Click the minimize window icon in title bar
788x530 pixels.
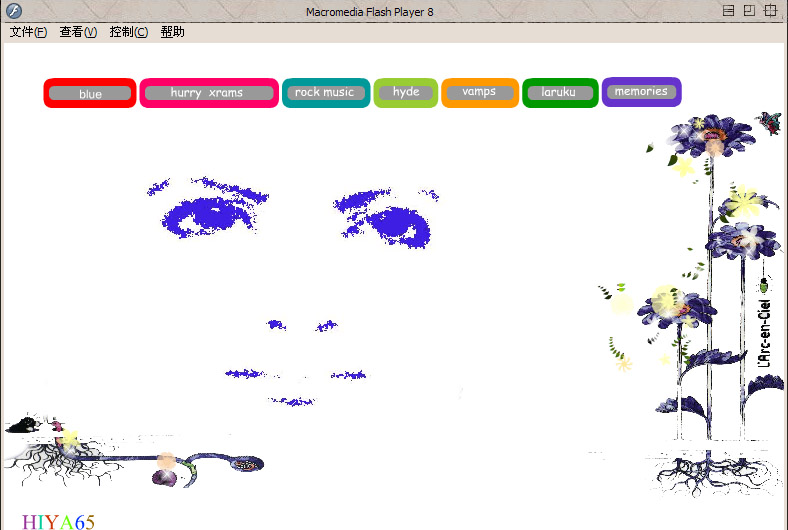coord(728,11)
